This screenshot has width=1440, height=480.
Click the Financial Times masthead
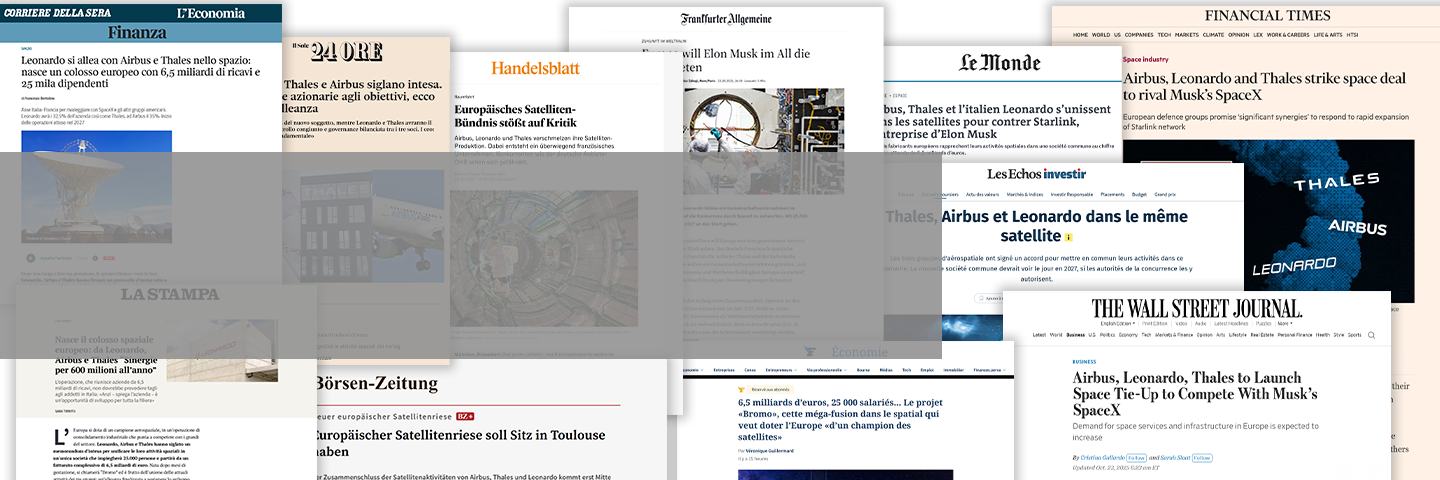1266,15
